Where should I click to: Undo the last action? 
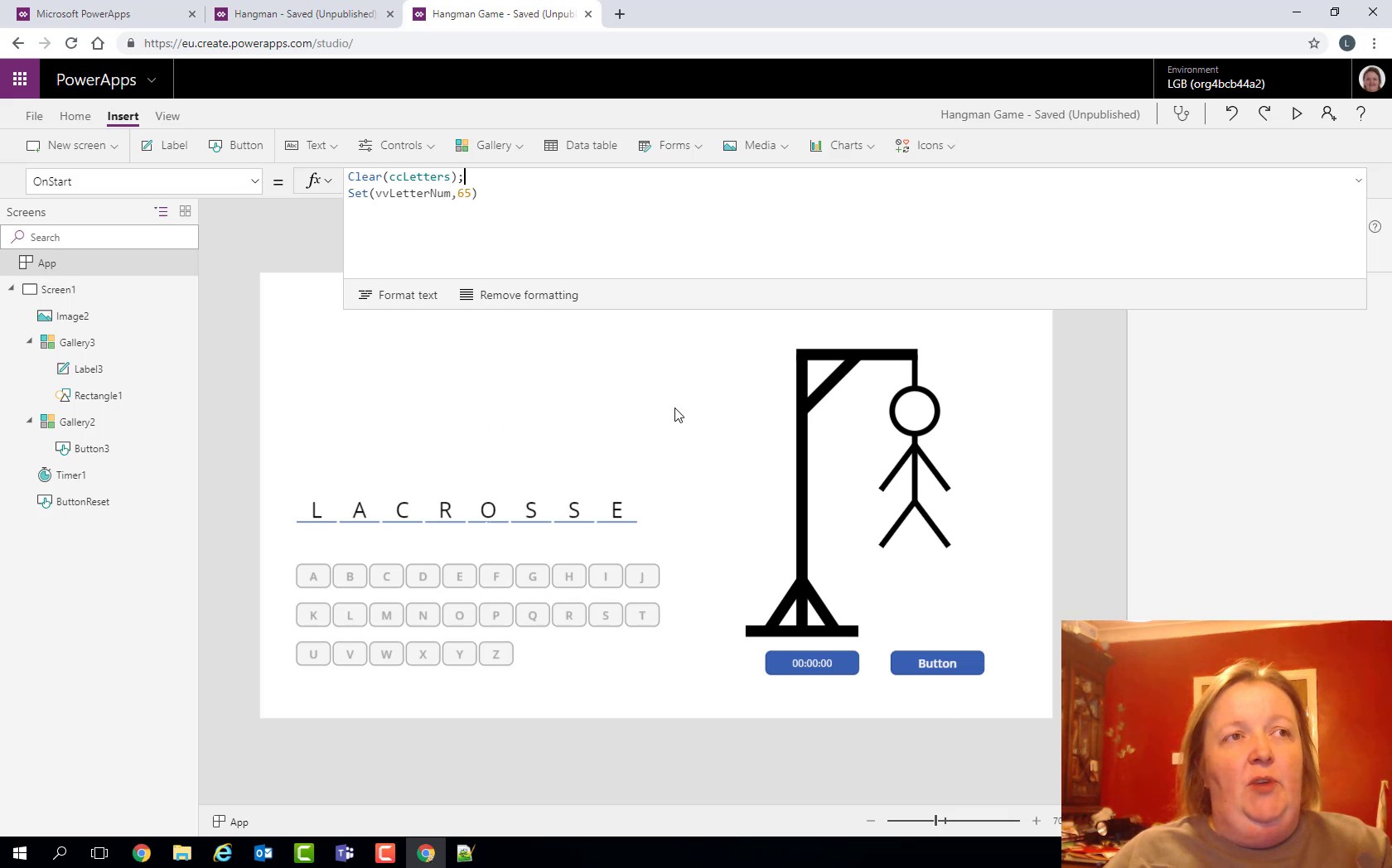[x=1231, y=114]
